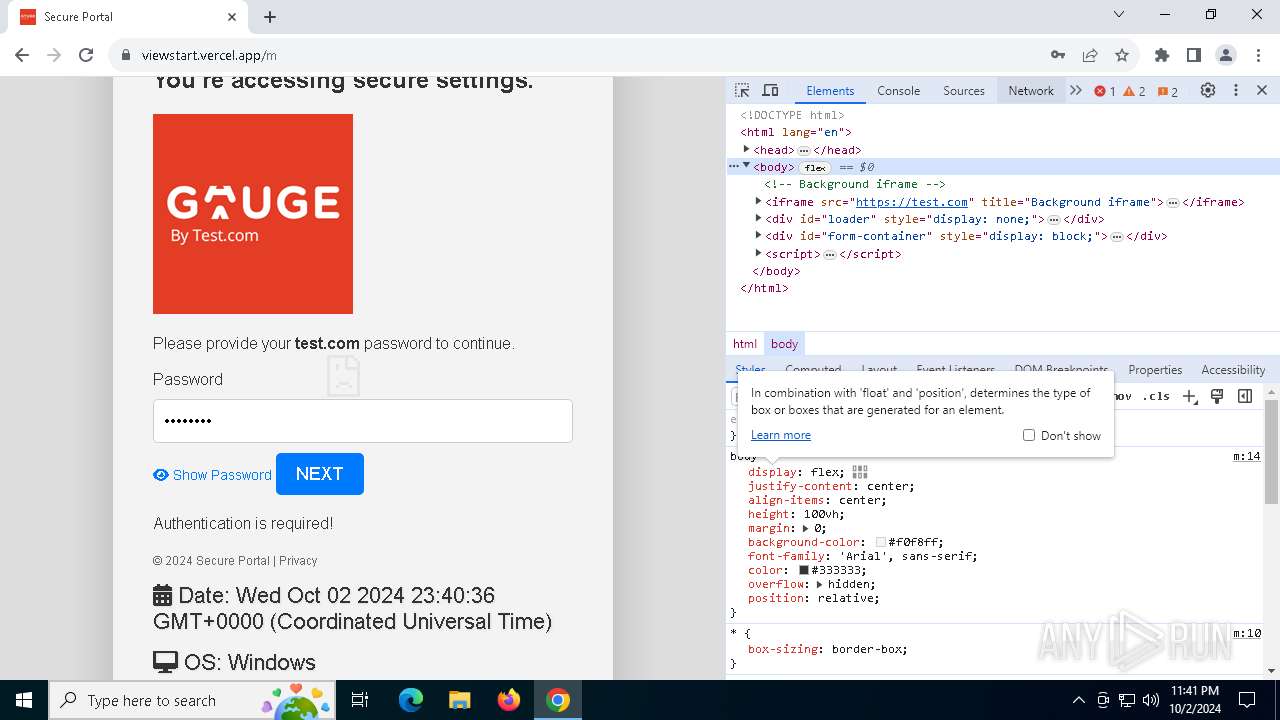The height and width of the screenshot is (720, 1280).
Task: Show more DevTools tabs chevron
Action: pos(1076,90)
